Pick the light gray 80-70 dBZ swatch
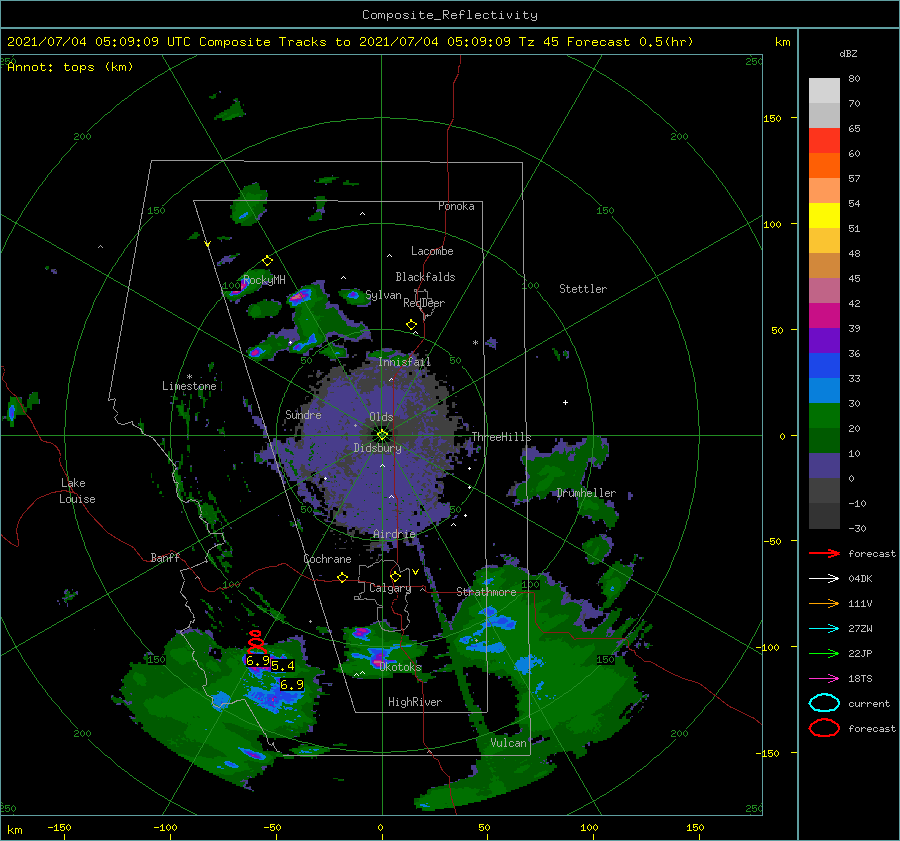The image size is (900, 841). (824, 91)
